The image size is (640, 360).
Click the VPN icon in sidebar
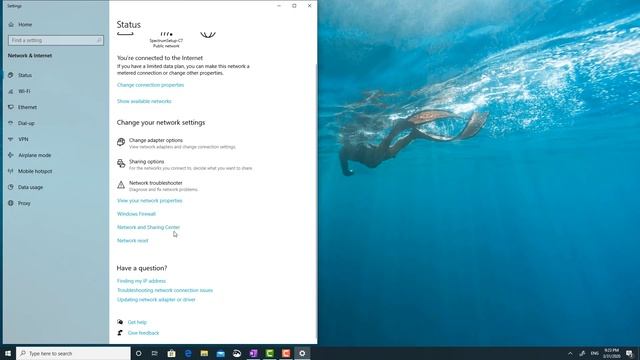coord(11,139)
